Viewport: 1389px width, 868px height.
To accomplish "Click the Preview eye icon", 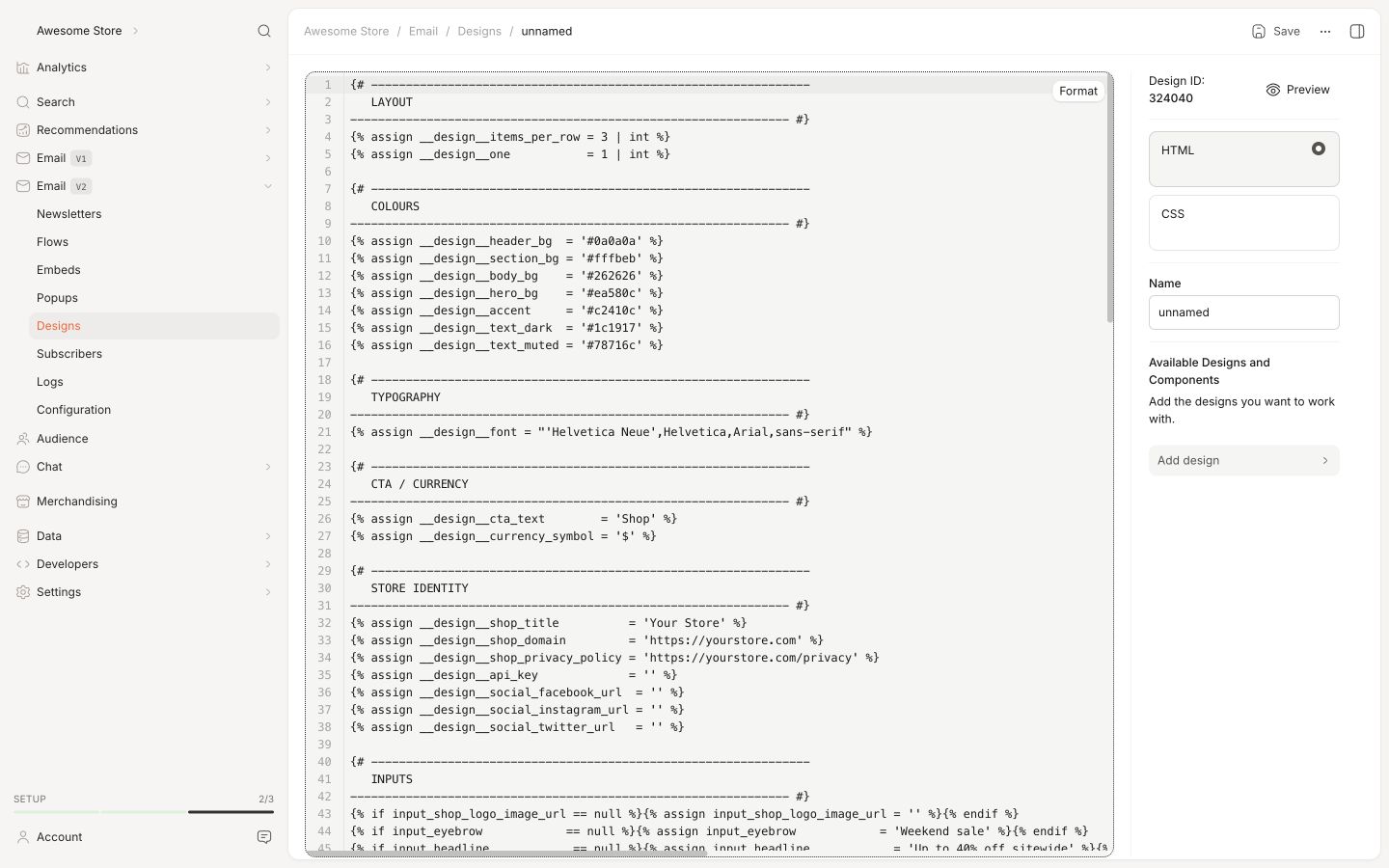I will (1273, 90).
